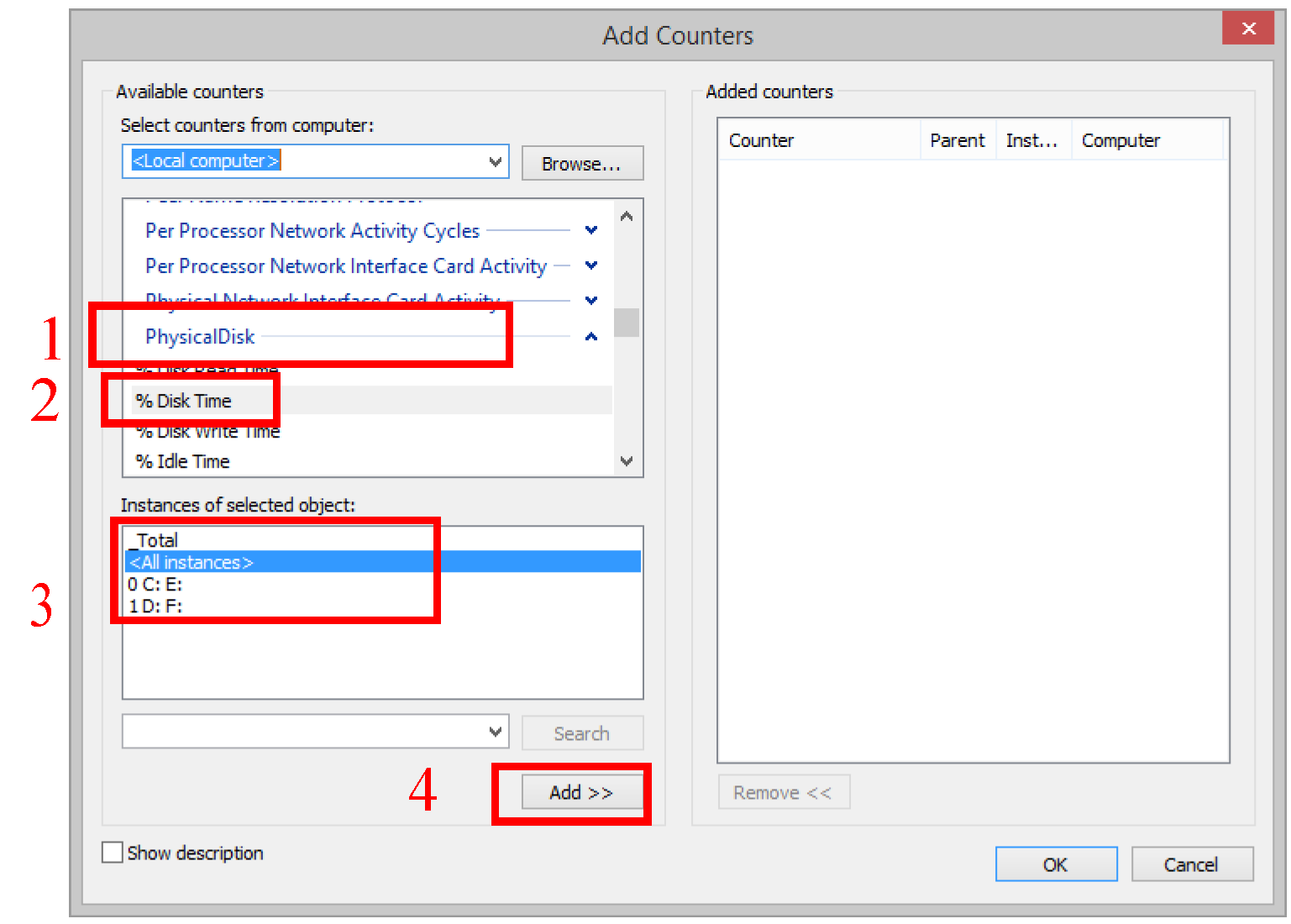Open the instance search dropdown arrow

click(495, 732)
